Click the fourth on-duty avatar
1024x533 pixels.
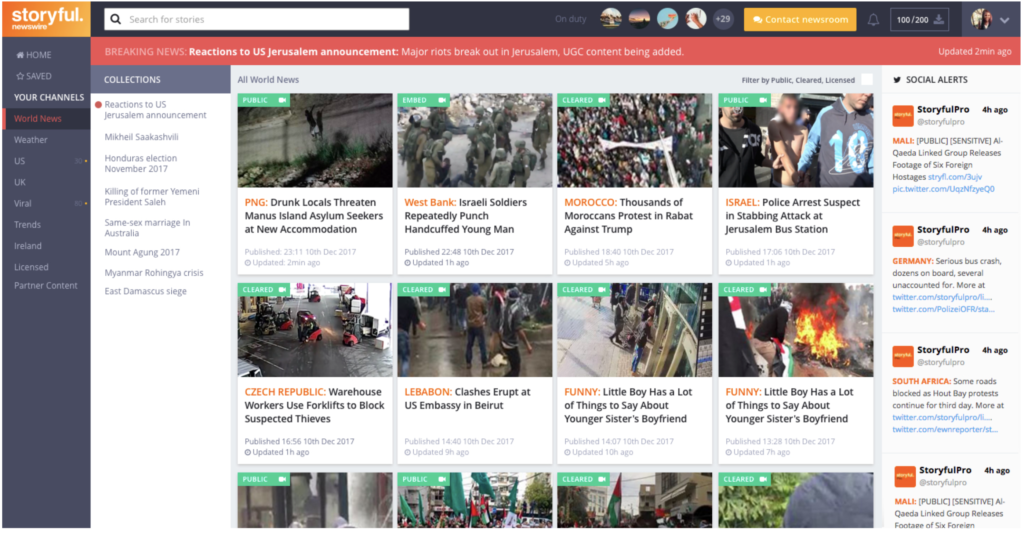696,19
